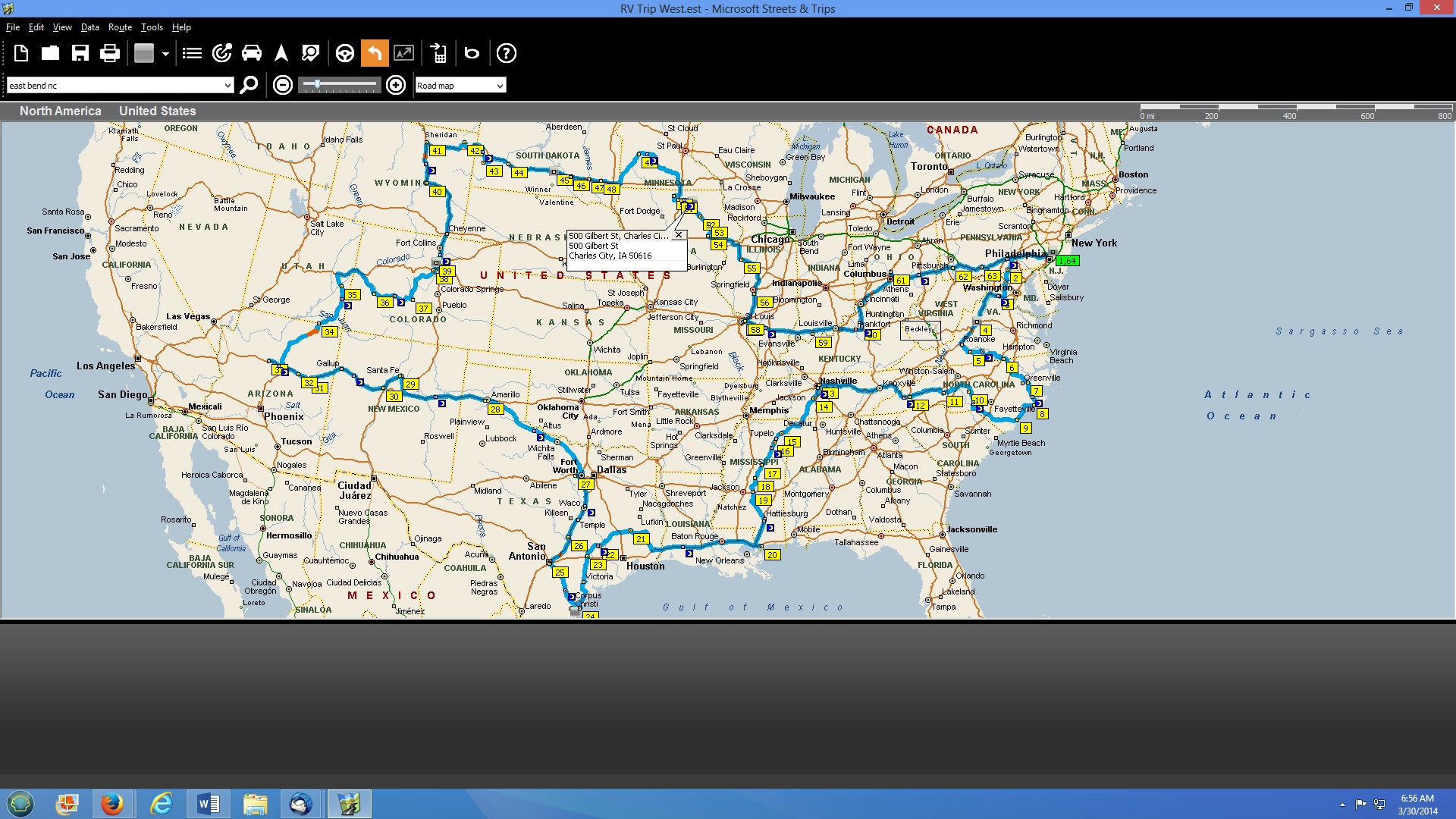Image resolution: width=1456 pixels, height=819 pixels.
Task: Open Help with the question mark icon
Action: pyautogui.click(x=506, y=53)
